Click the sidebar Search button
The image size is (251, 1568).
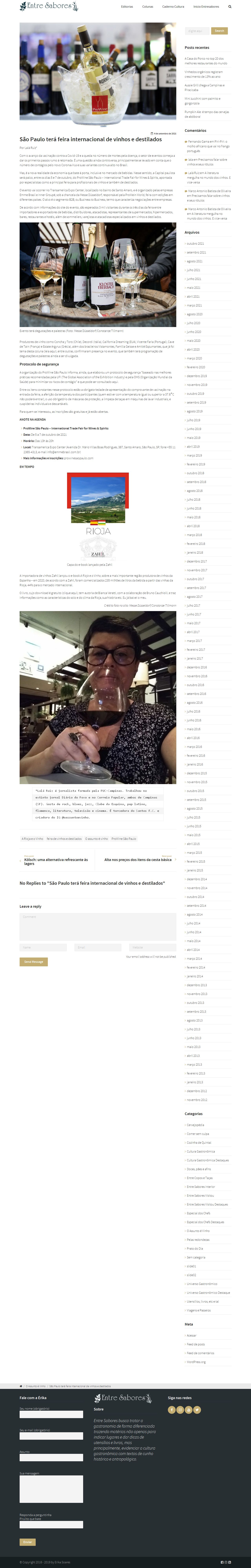(219, 30)
